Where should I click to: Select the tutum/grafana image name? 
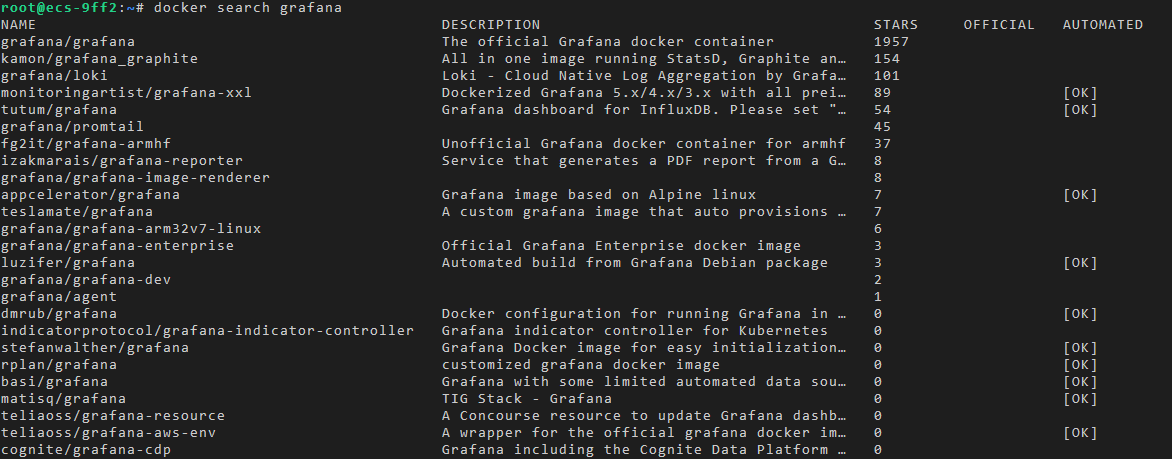coord(58,110)
